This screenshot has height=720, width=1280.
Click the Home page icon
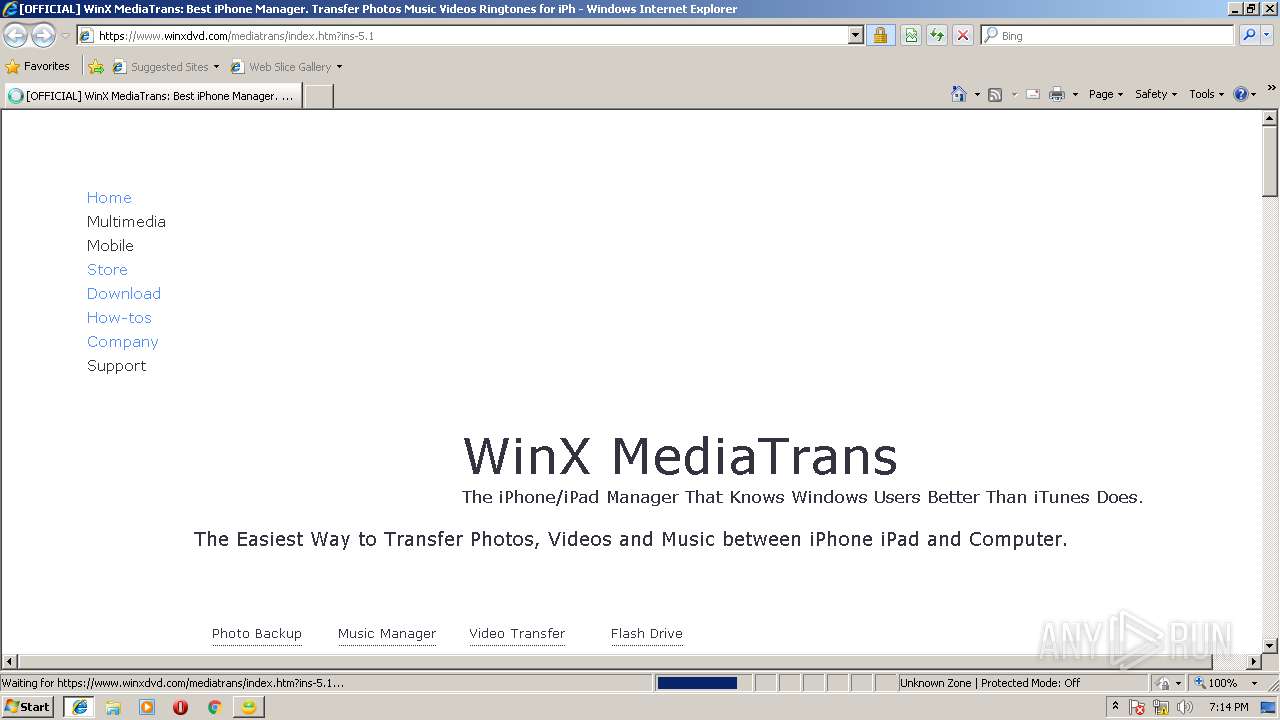click(959, 94)
